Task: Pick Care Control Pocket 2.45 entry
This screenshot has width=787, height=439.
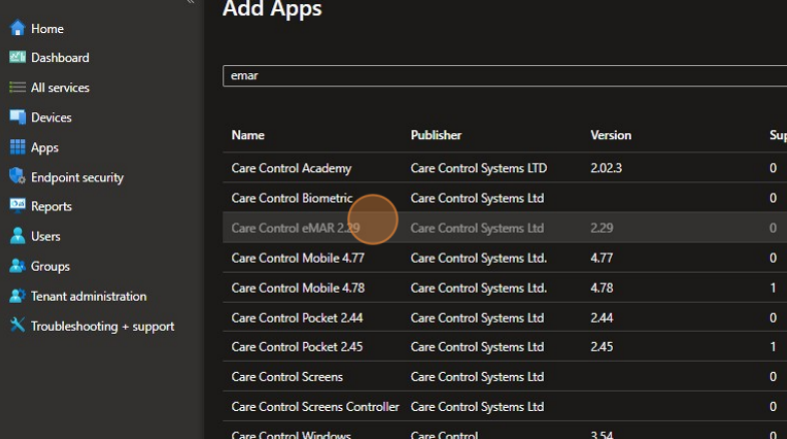Action: (296, 347)
